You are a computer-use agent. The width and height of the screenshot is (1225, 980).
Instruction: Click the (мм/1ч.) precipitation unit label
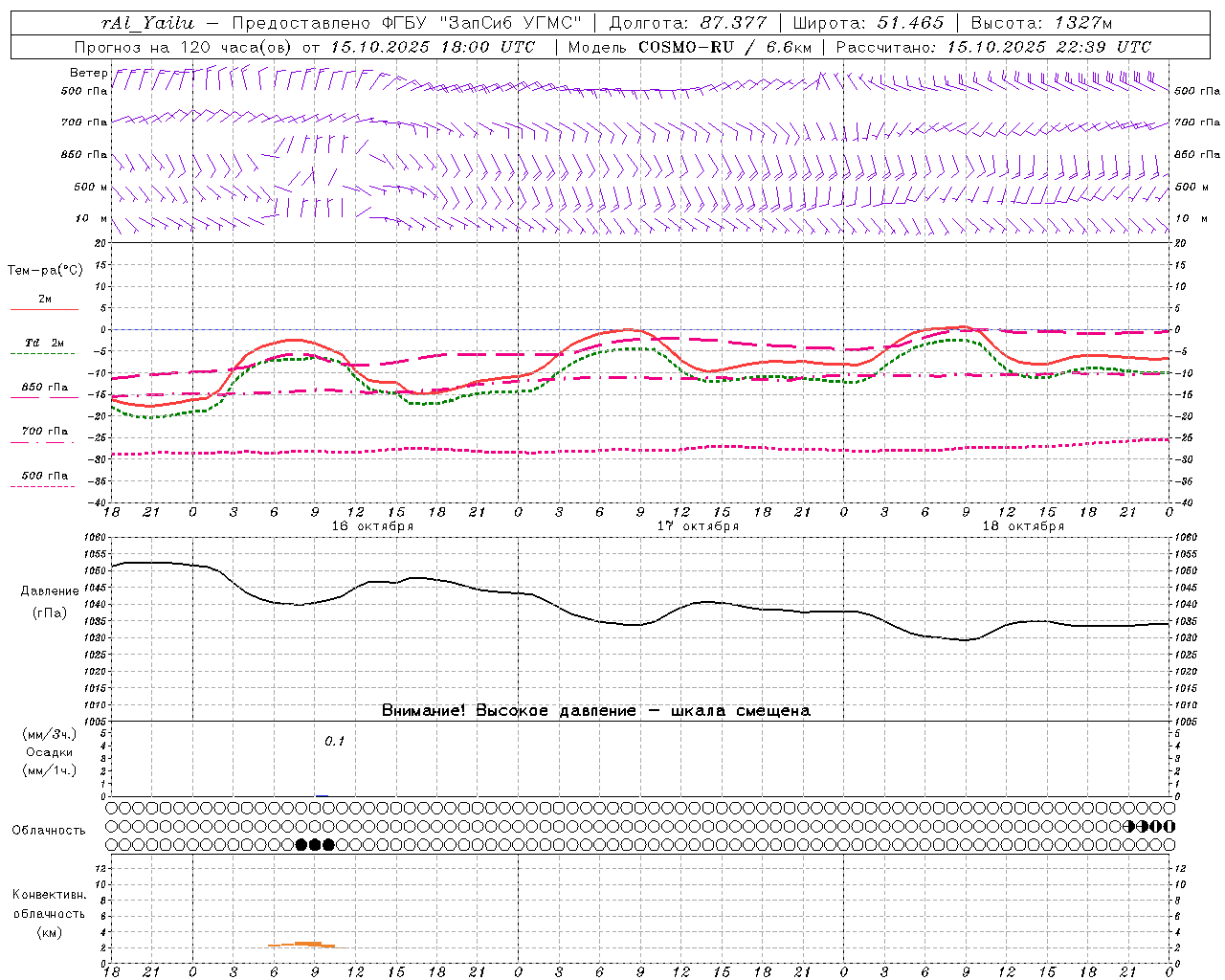click(x=50, y=770)
